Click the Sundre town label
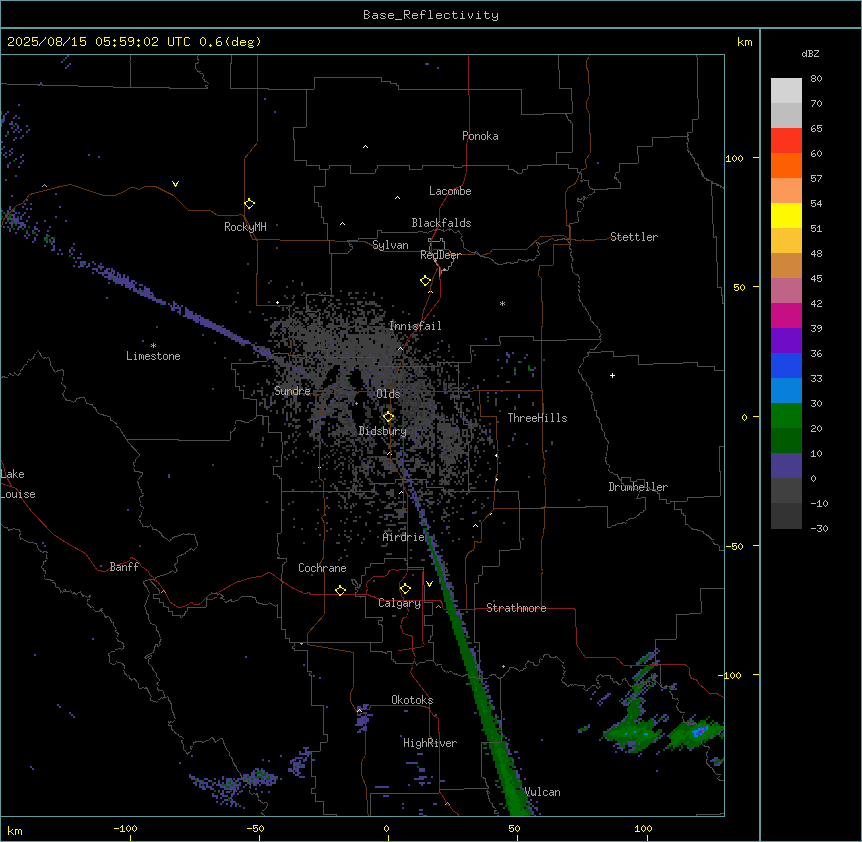862x842 pixels. click(x=292, y=391)
